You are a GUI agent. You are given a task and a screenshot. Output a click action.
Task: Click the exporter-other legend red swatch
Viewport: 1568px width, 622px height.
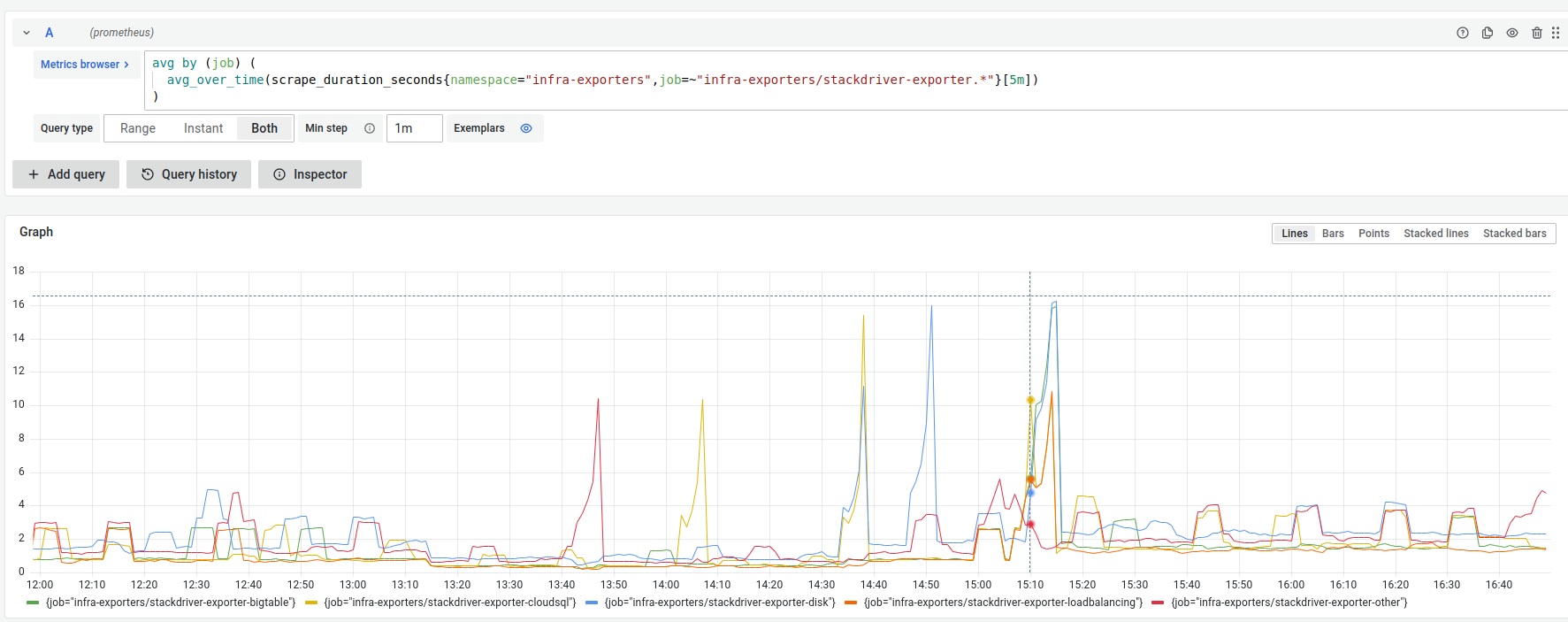[1158, 603]
